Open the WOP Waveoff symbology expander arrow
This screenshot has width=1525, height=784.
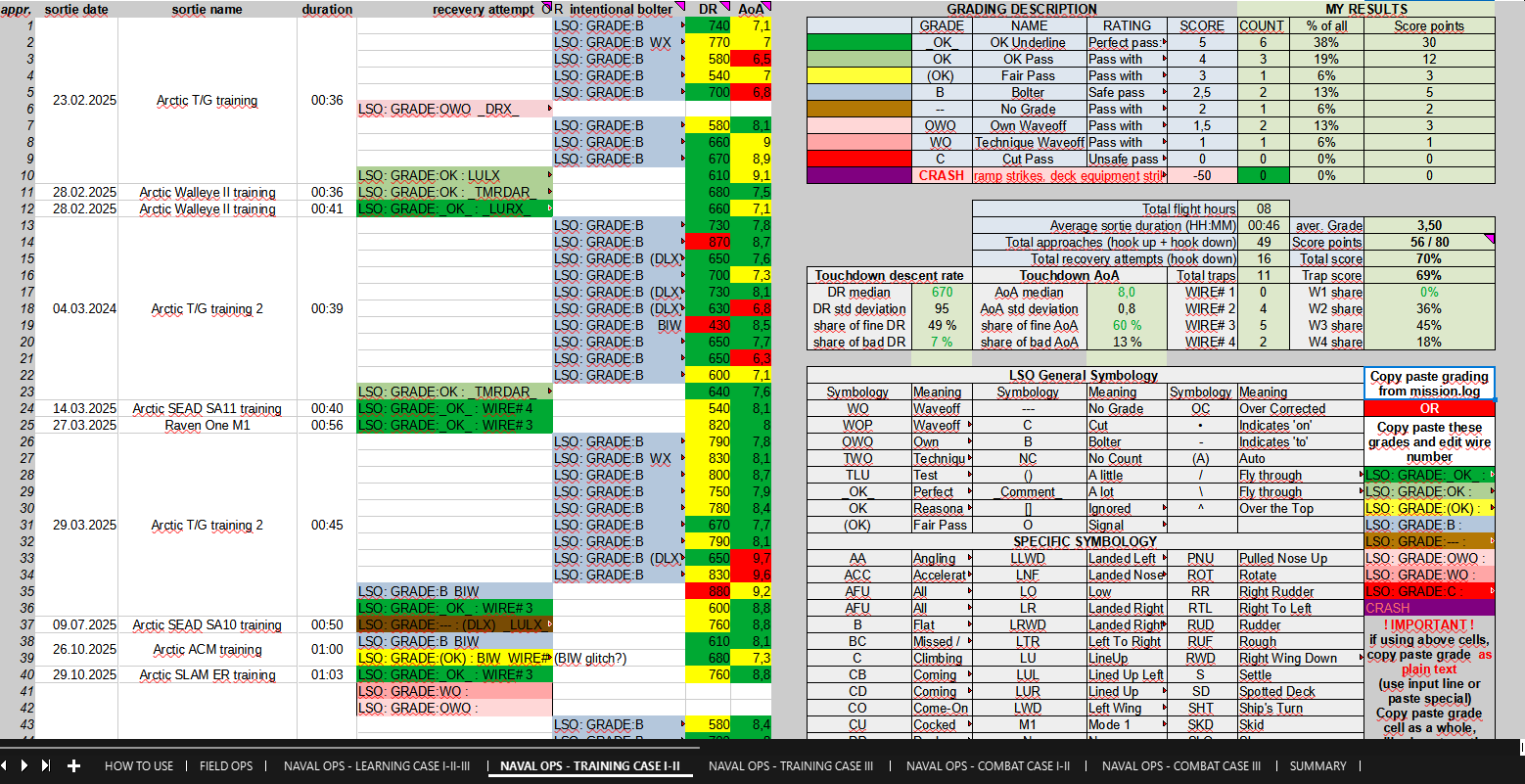tap(971, 425)
